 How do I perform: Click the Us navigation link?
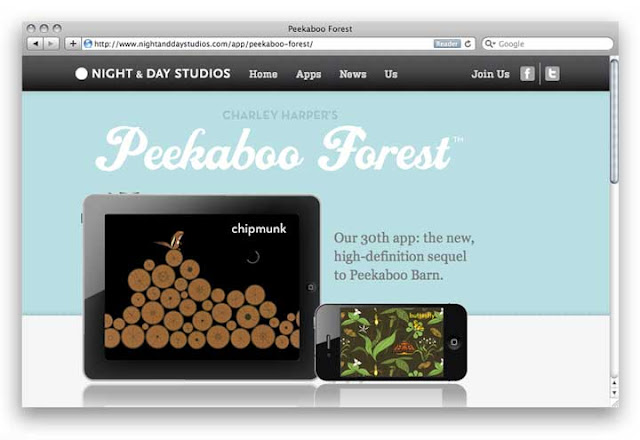[x=391, y=74]
